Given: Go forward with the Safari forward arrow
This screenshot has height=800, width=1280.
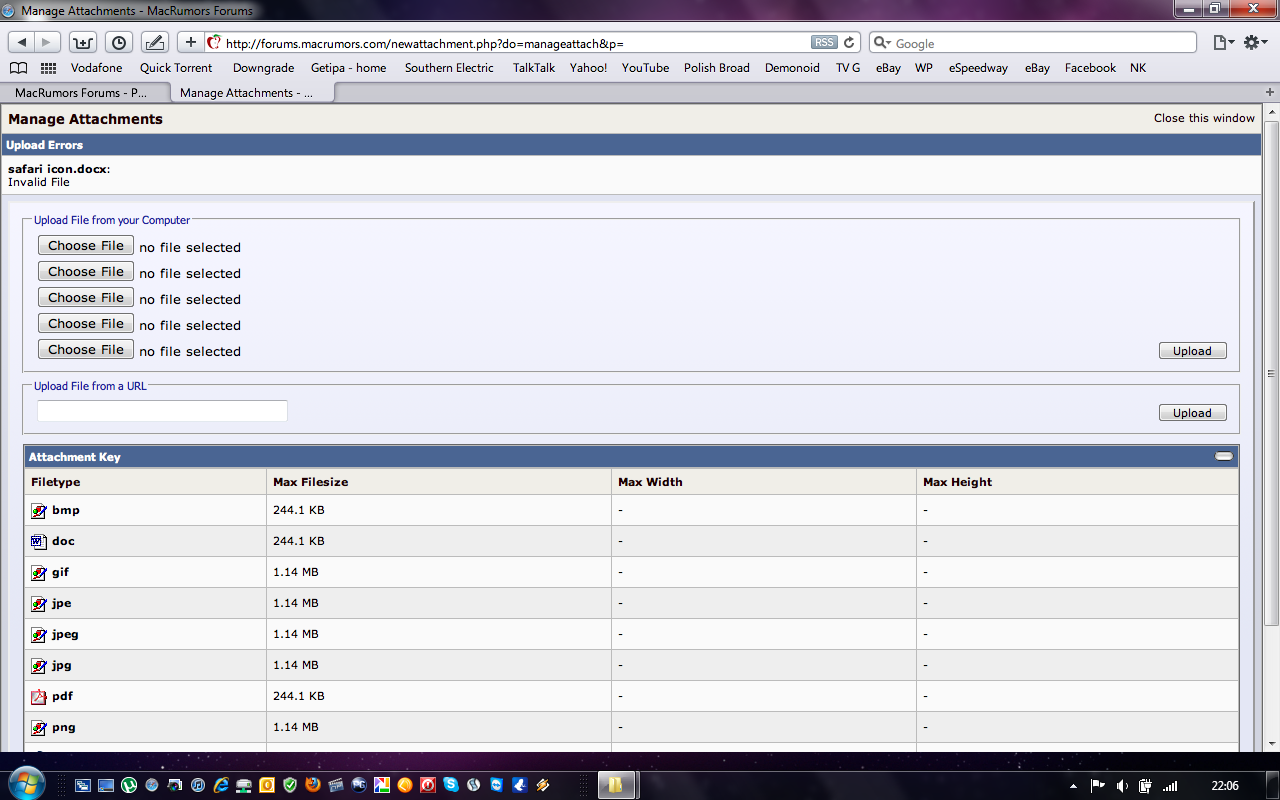Looking at the screenshot, I should coord(47,42).
